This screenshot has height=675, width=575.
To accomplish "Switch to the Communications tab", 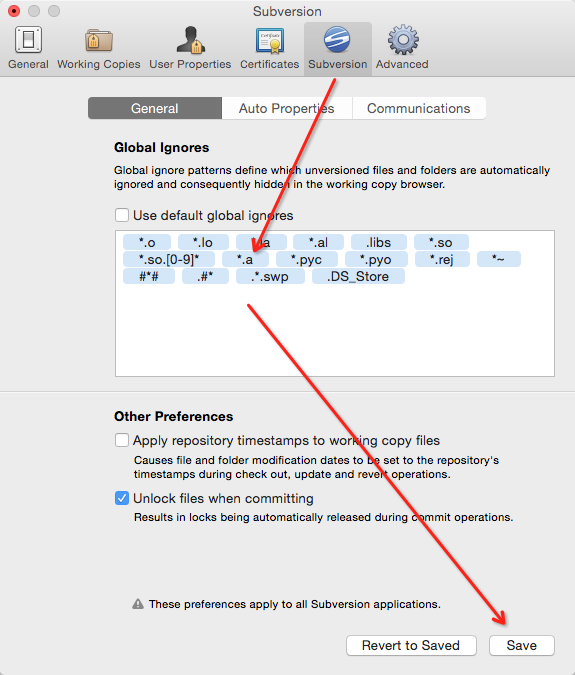I will tap(419, 108).
